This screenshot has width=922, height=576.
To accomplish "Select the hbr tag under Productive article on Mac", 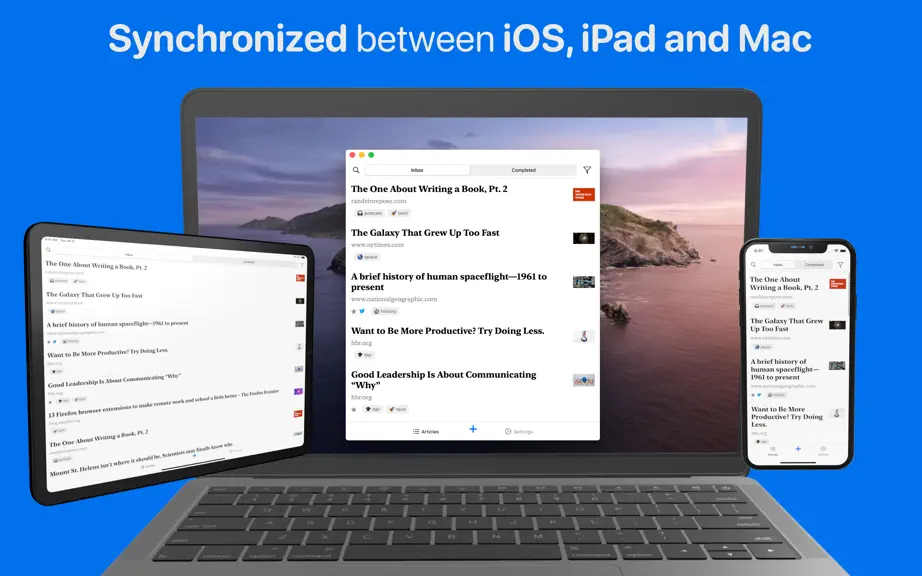I will click(365, 355).
